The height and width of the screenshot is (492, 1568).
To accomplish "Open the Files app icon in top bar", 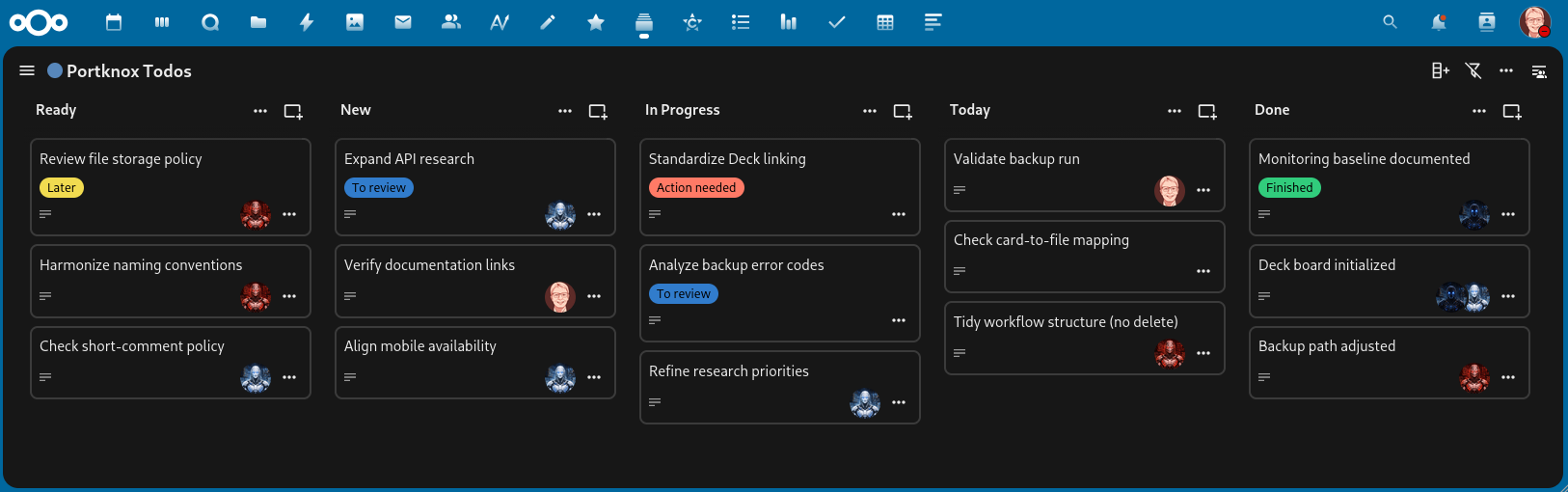I will point(258,22).
